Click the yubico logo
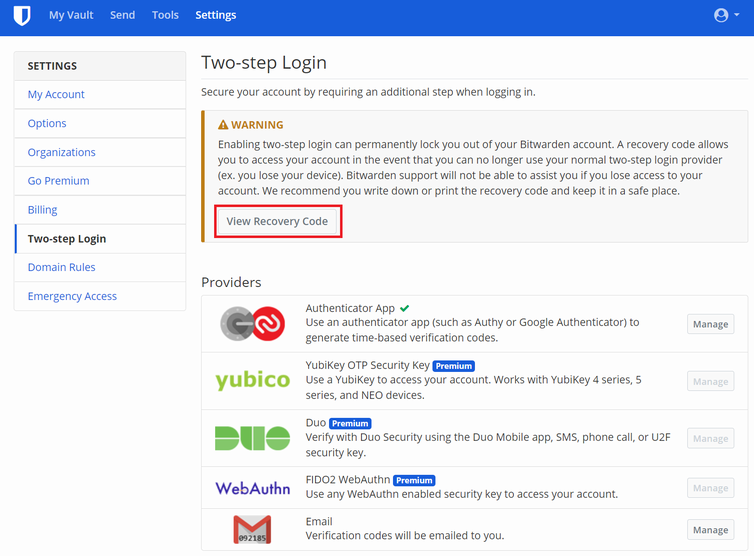The width and height of the screenshot is (754, 556). click(252, 380)
